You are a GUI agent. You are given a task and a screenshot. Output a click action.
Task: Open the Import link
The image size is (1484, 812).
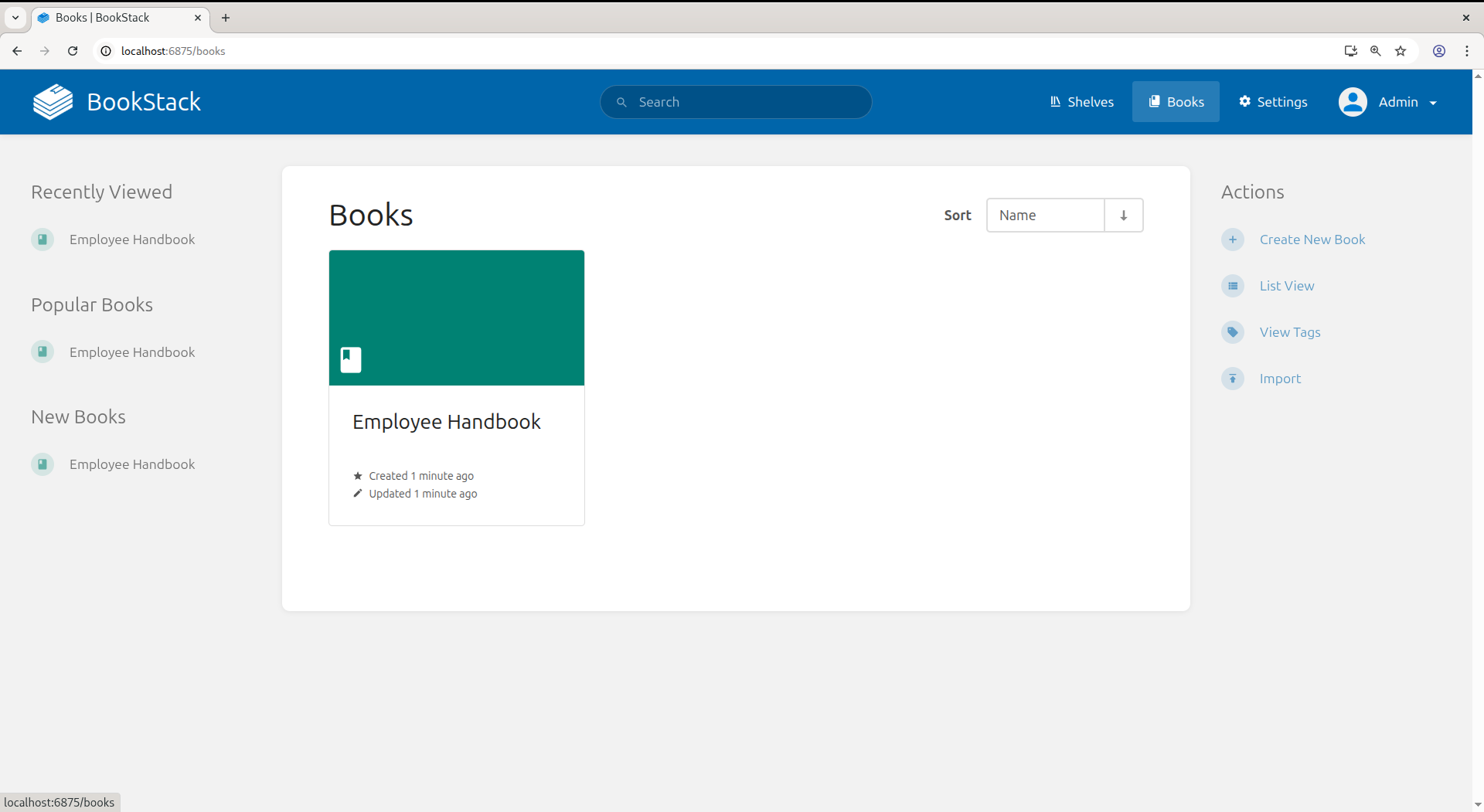(1280, 379)
